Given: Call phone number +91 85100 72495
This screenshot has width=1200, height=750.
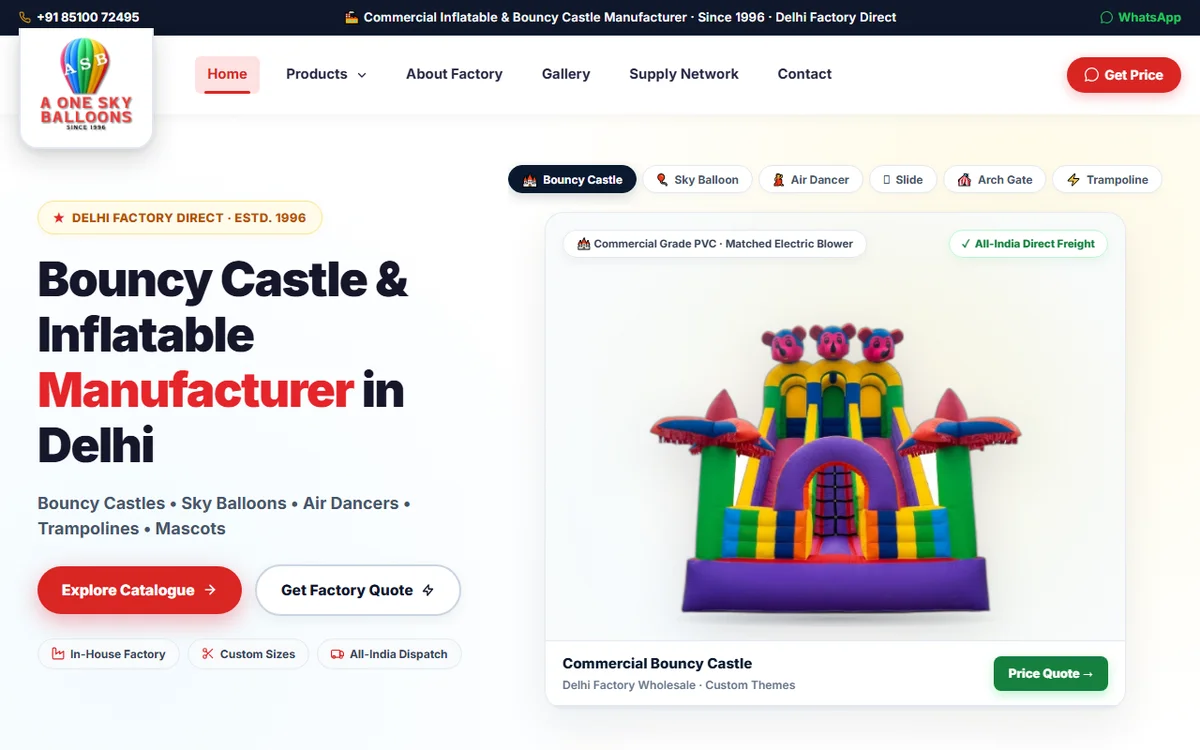Looking at the screenshot, I should [88, 17].
